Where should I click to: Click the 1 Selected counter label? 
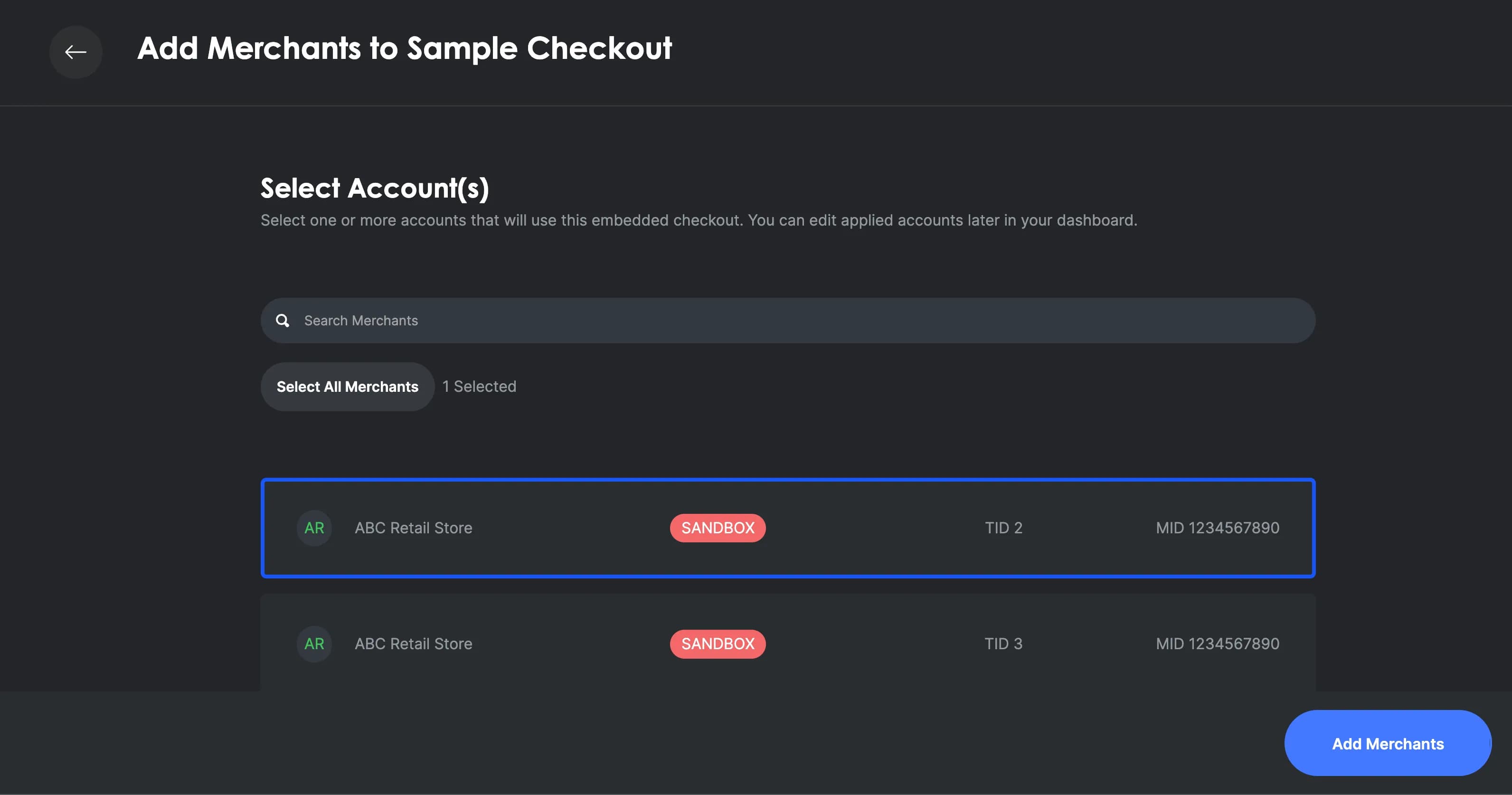click(479, 387)
